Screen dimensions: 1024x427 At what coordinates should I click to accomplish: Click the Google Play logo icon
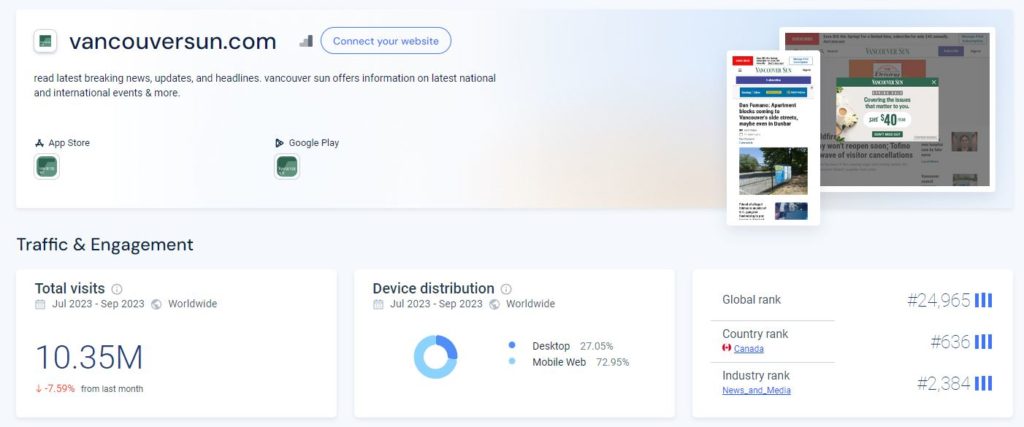(x=280, y=143)
